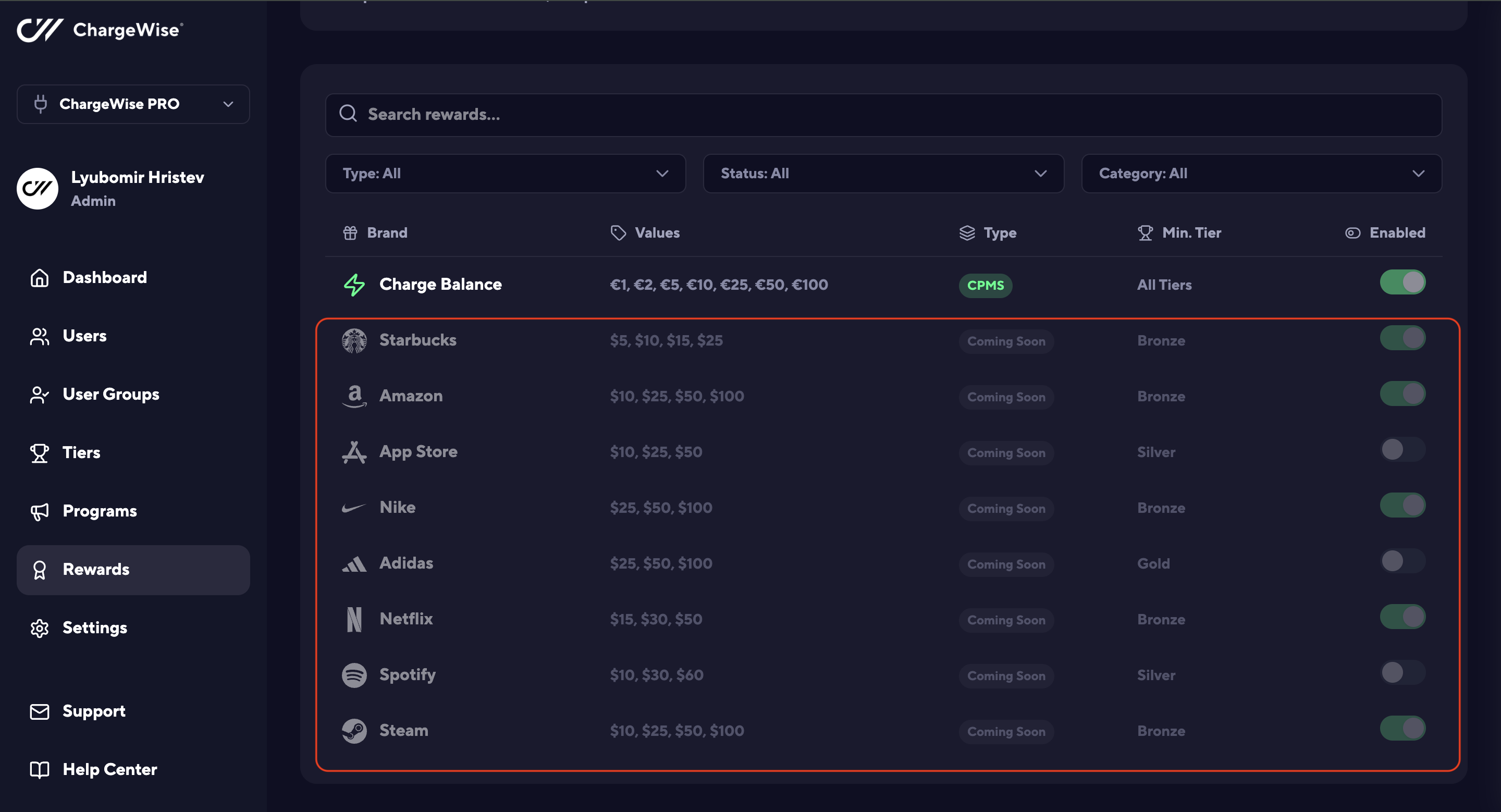The width and height of the screenshot is (1501, 812).
Task: Open the Type: All filter dropdown
Action: pos(505,174)
